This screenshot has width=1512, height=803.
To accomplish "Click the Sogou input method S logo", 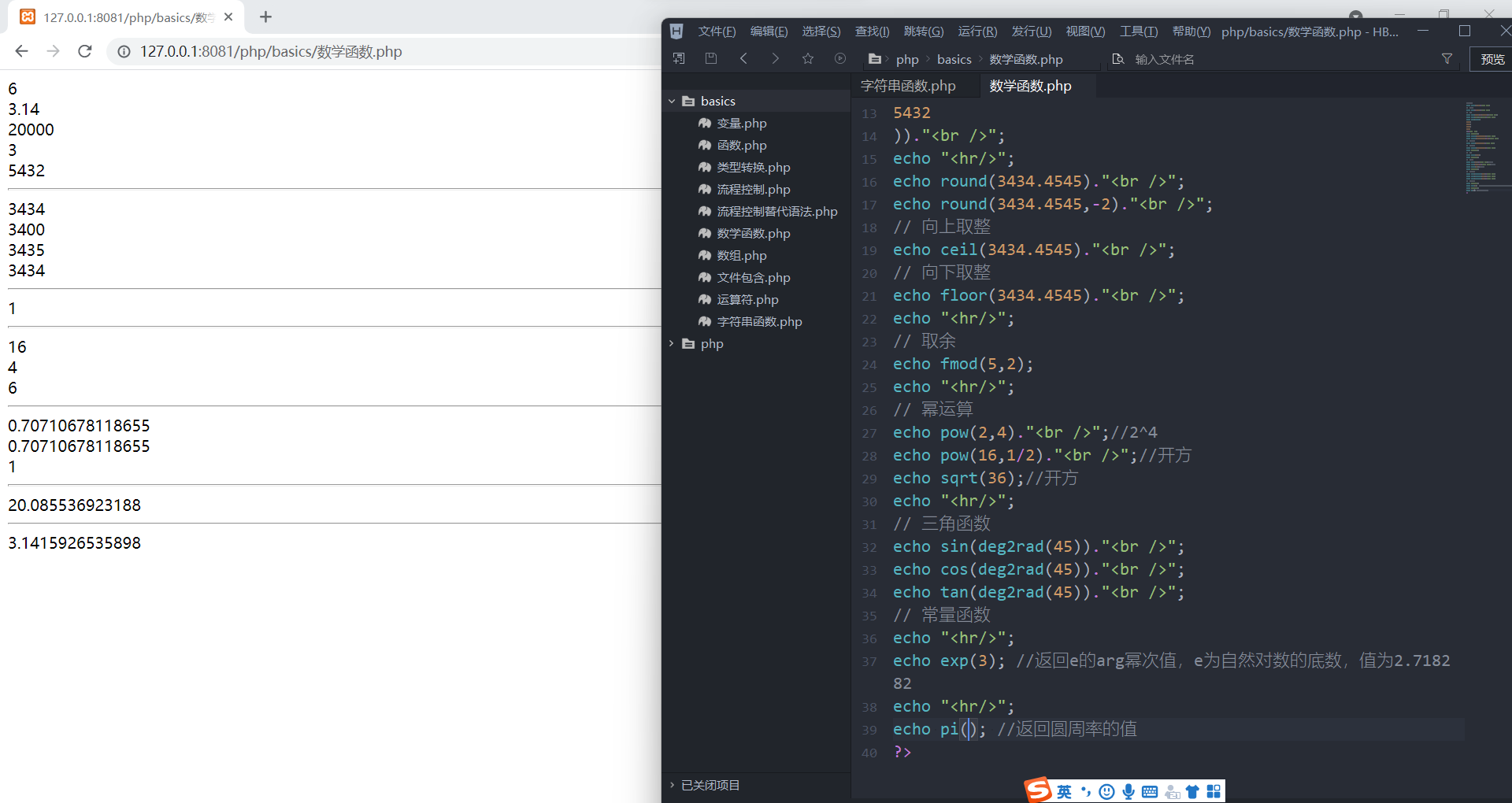I will [x=1038, y=790].
